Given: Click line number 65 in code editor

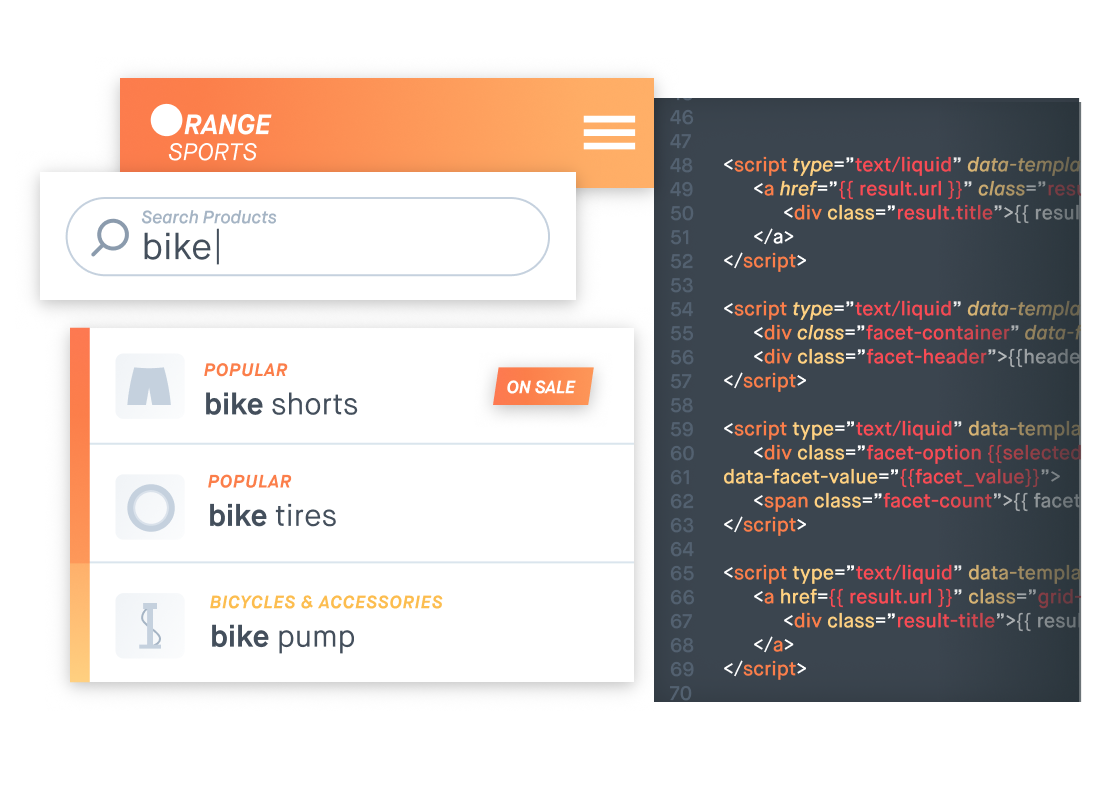Looking at the screenshot, I should click(681, 574).
